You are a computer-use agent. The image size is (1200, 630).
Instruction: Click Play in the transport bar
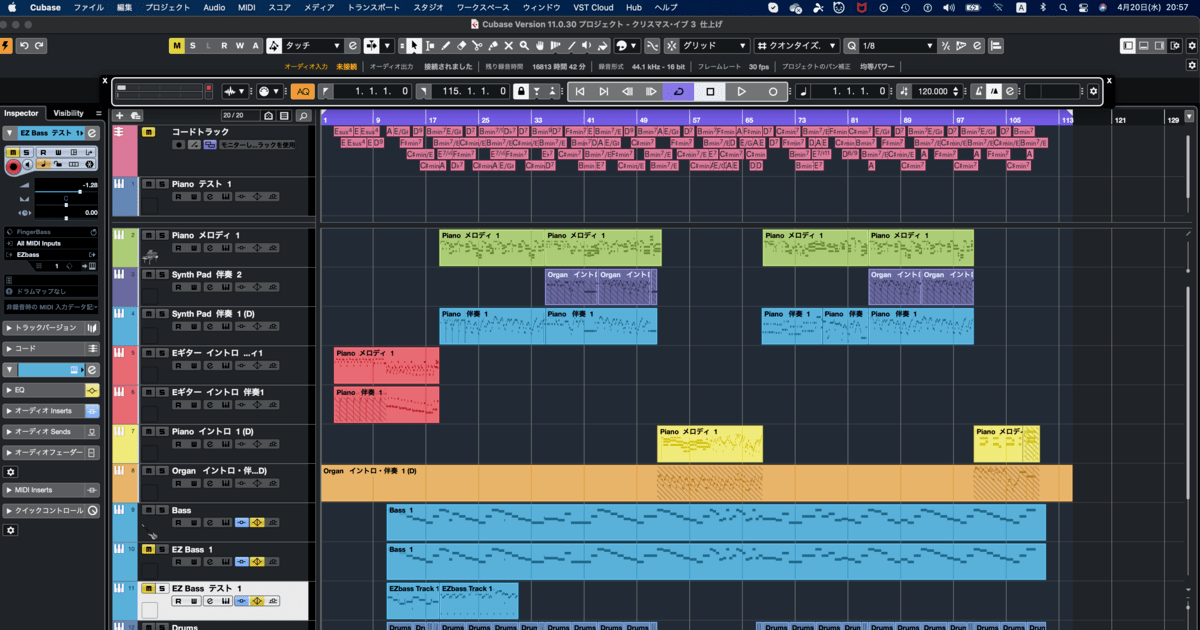[742, 91]
